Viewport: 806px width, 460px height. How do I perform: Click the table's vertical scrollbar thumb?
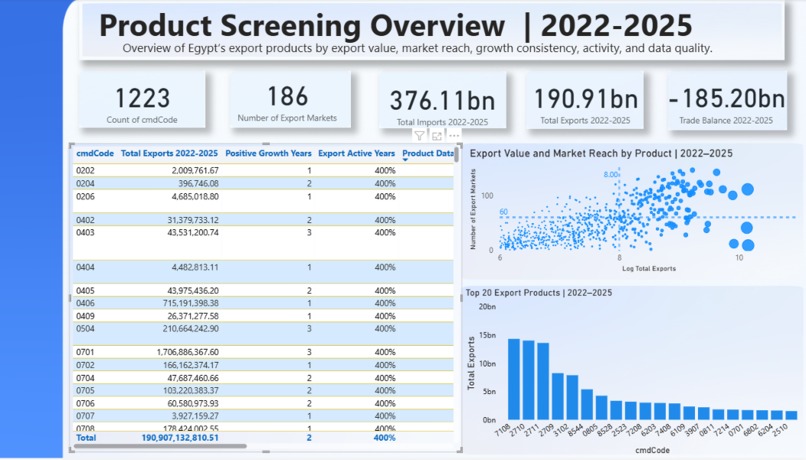pos(456,155)
